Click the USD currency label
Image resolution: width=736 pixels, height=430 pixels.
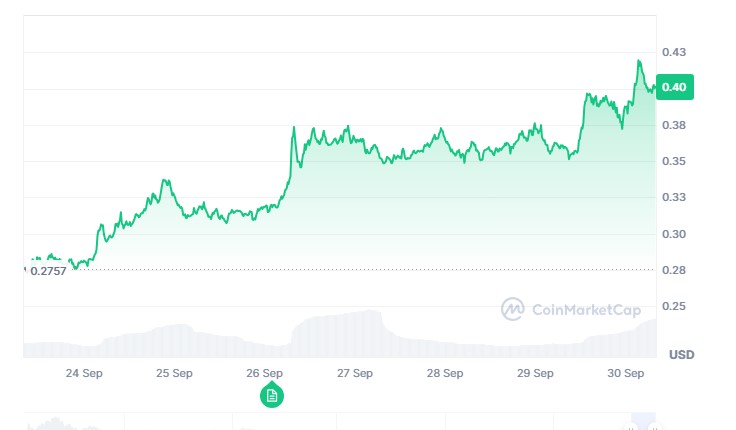click(x=682, y=354)
